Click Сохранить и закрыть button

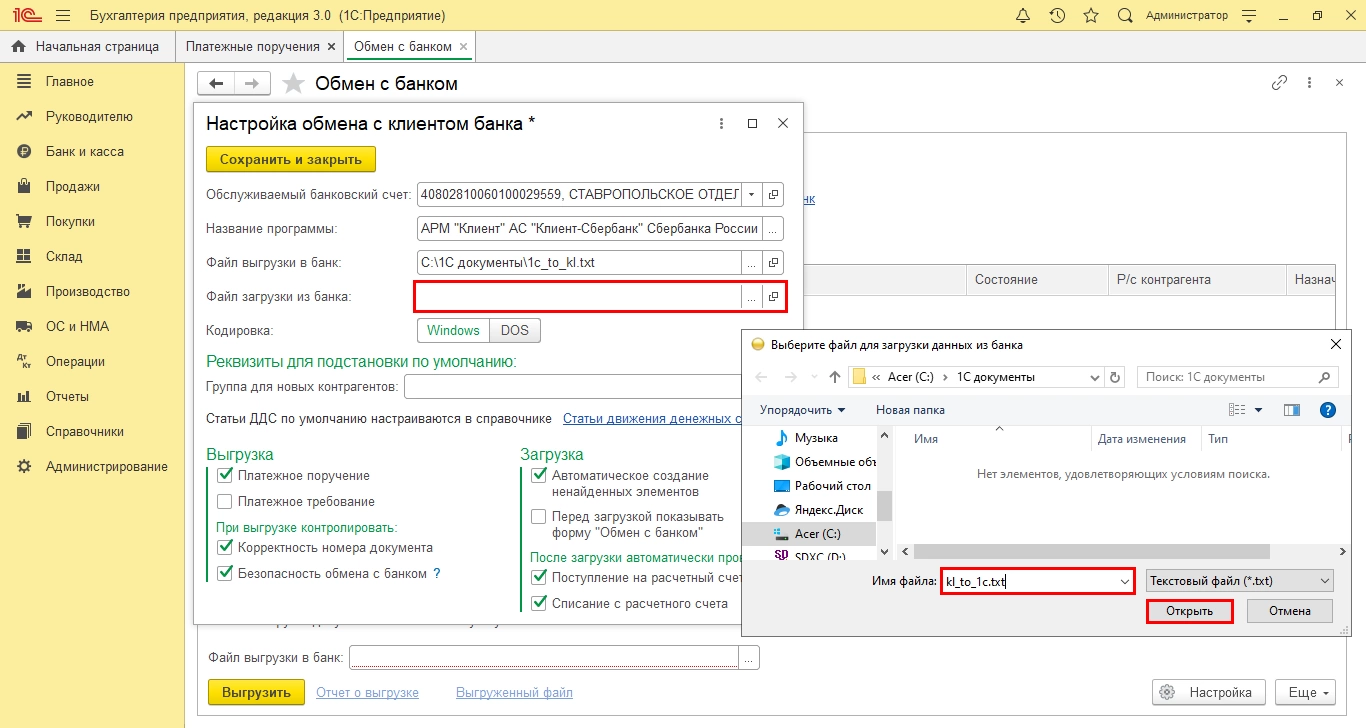[291, 159]
